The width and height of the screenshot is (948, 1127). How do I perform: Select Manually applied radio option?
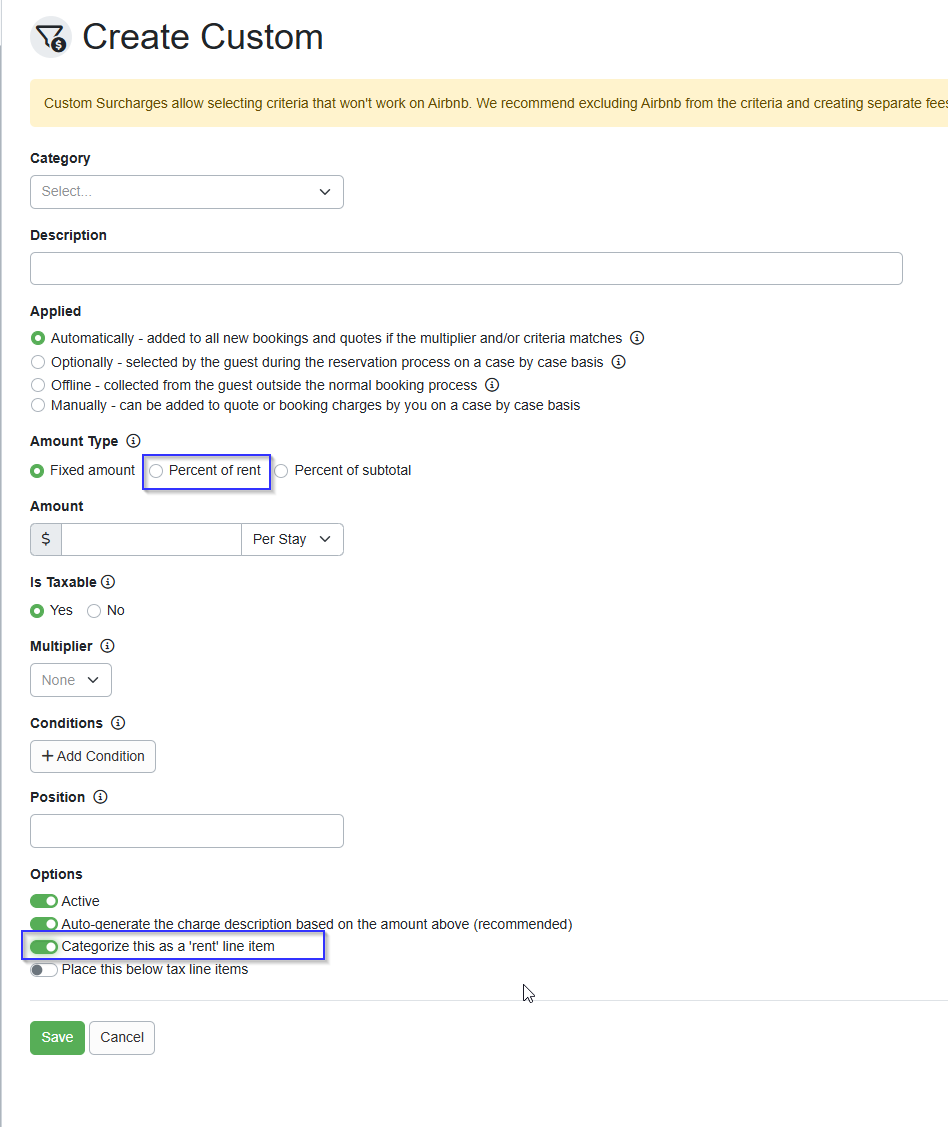(x=38, y=406)
